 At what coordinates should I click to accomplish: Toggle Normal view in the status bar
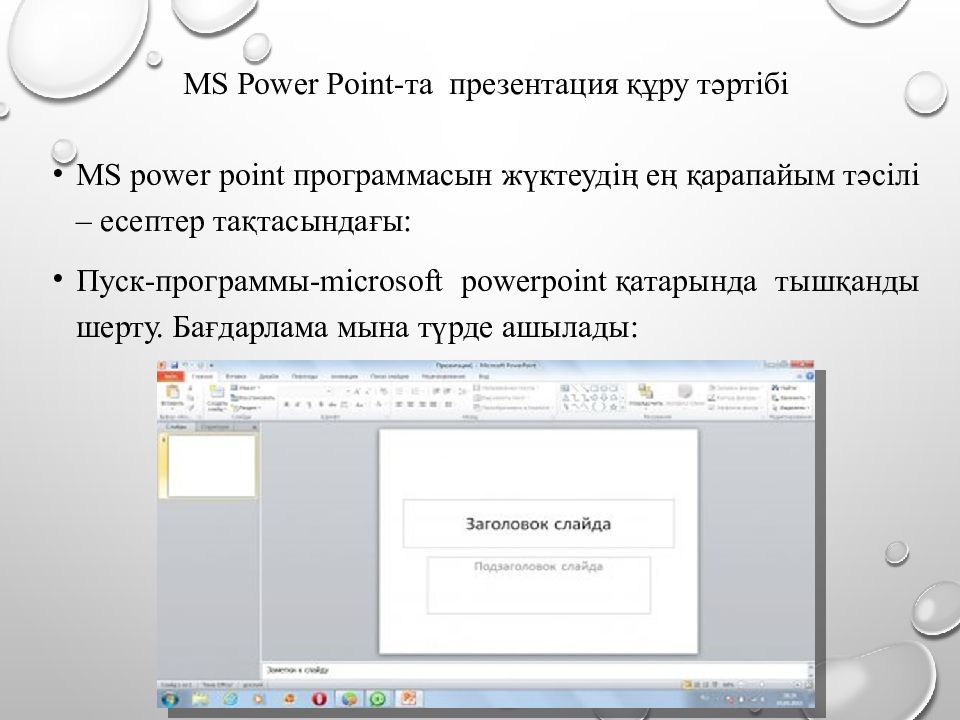point(686,684)
